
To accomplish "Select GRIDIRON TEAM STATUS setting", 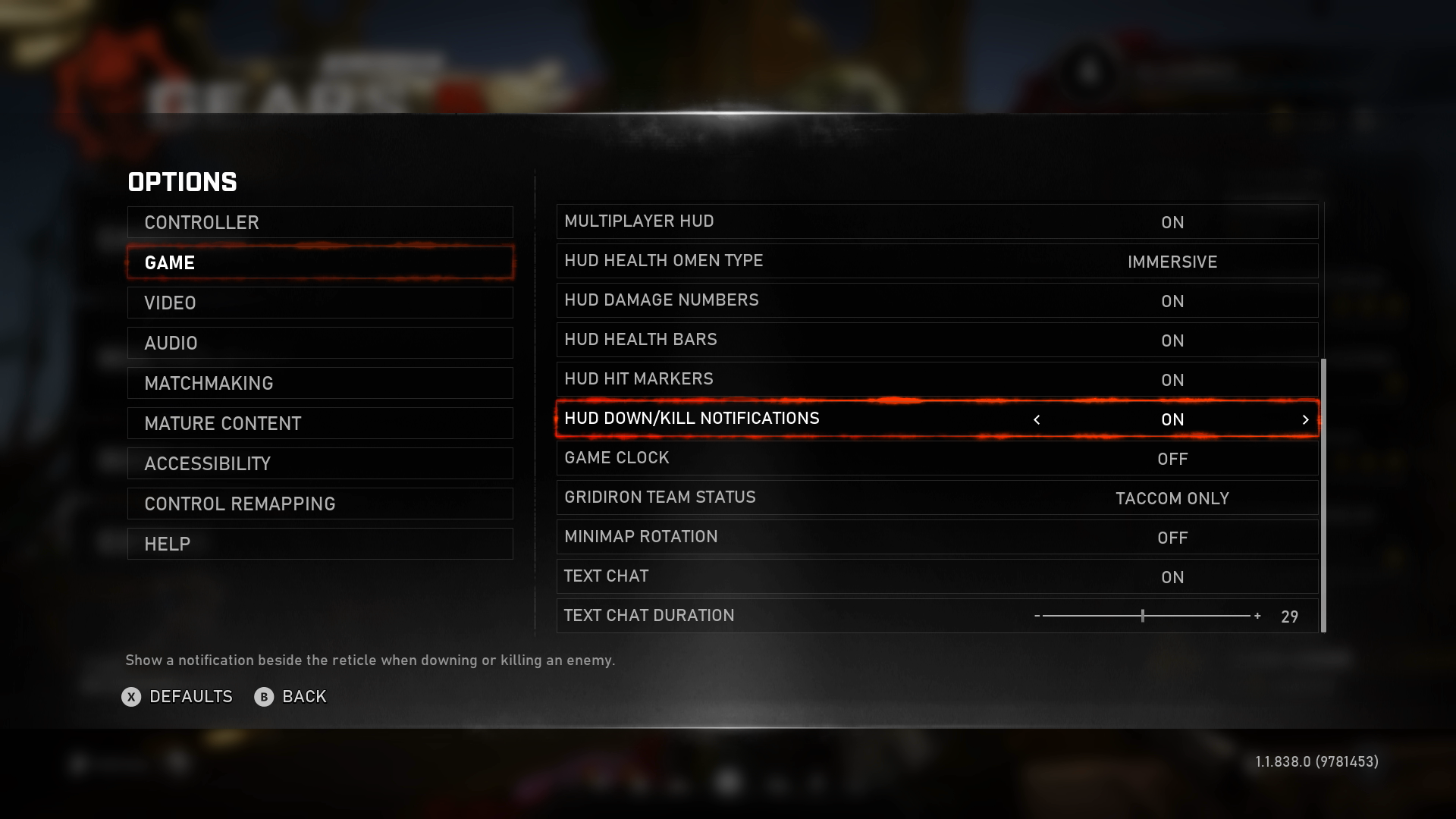I will coord(938,498).
